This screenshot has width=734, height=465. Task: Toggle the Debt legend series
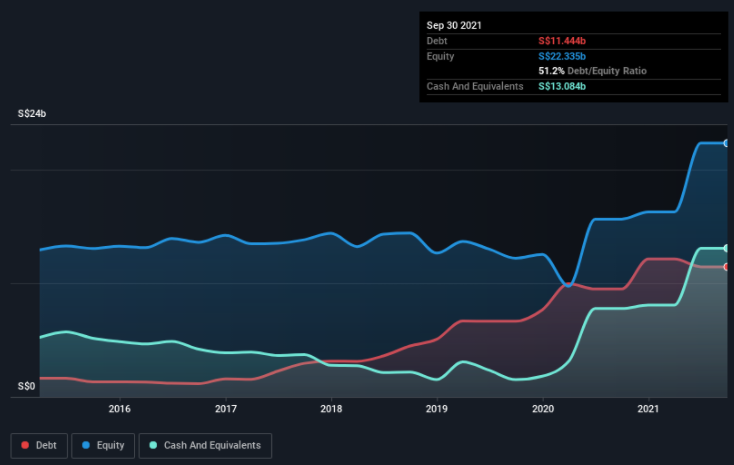coord(38,445)
